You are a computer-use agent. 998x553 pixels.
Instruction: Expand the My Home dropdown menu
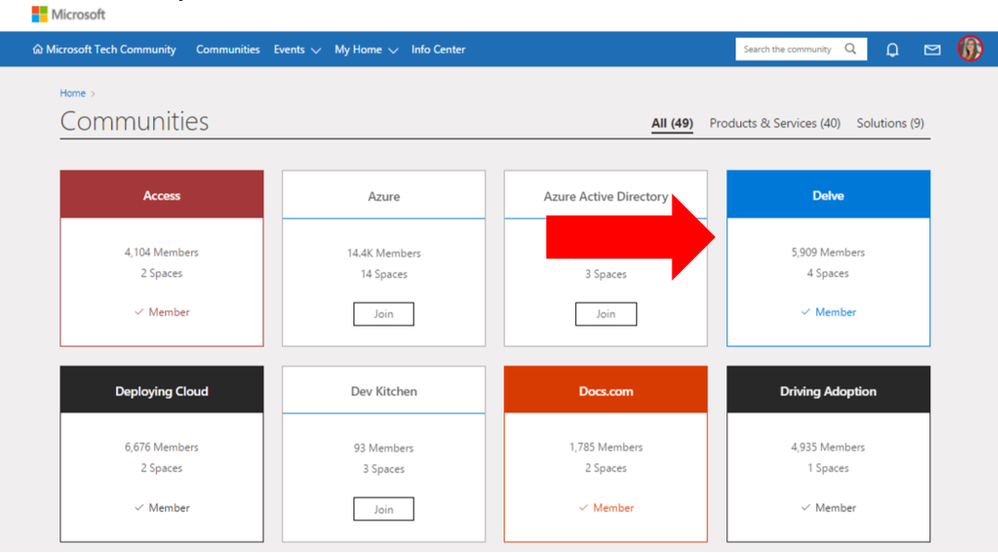[366, 50]
